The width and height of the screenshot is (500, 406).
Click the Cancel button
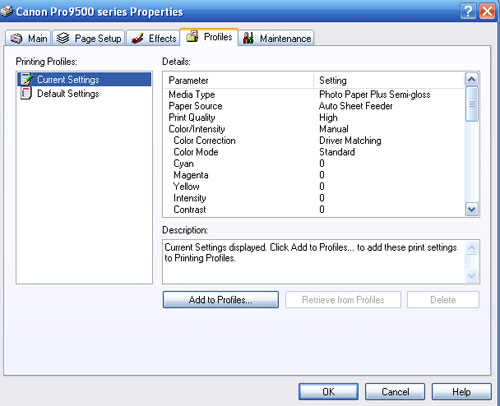[395, 391]
